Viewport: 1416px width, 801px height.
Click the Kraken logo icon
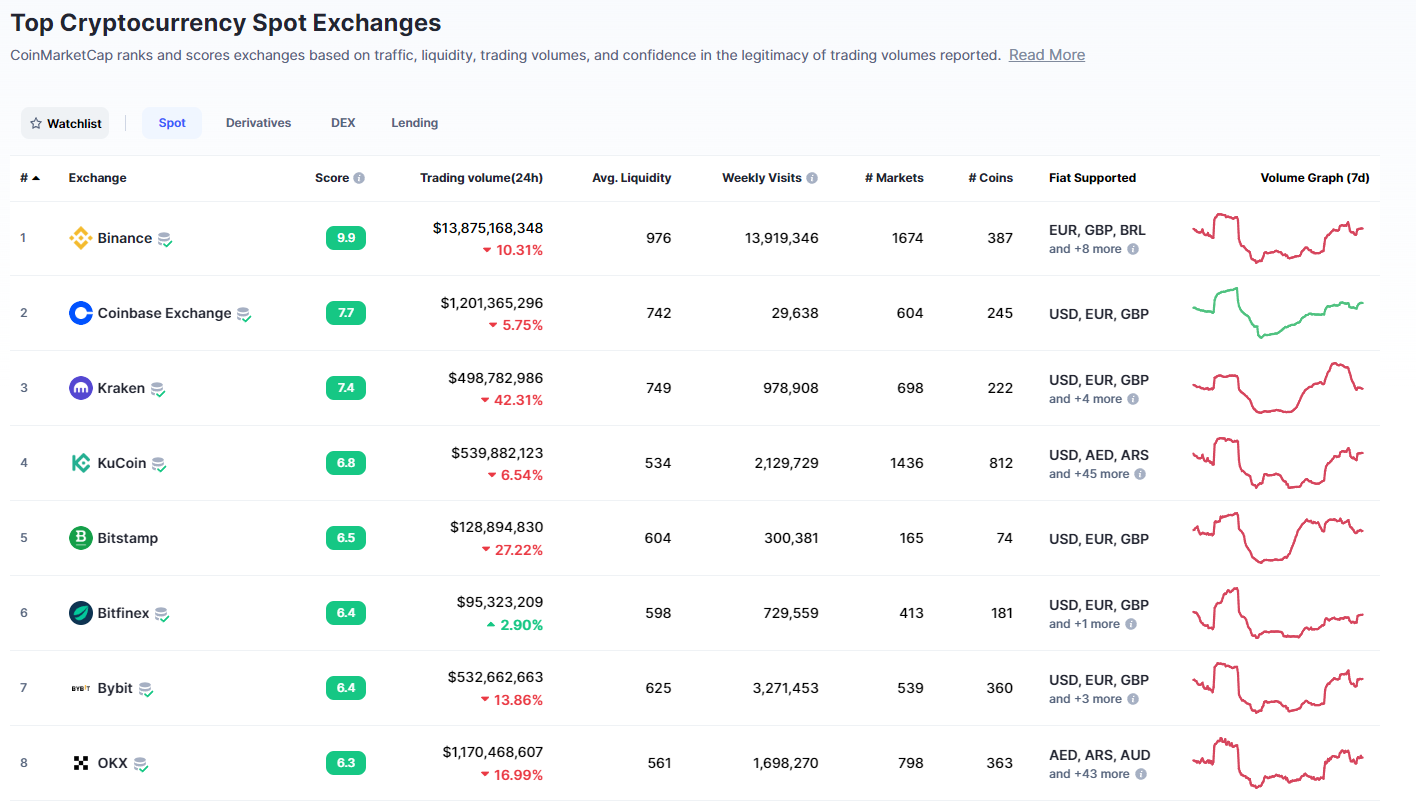tap(81, 388)
